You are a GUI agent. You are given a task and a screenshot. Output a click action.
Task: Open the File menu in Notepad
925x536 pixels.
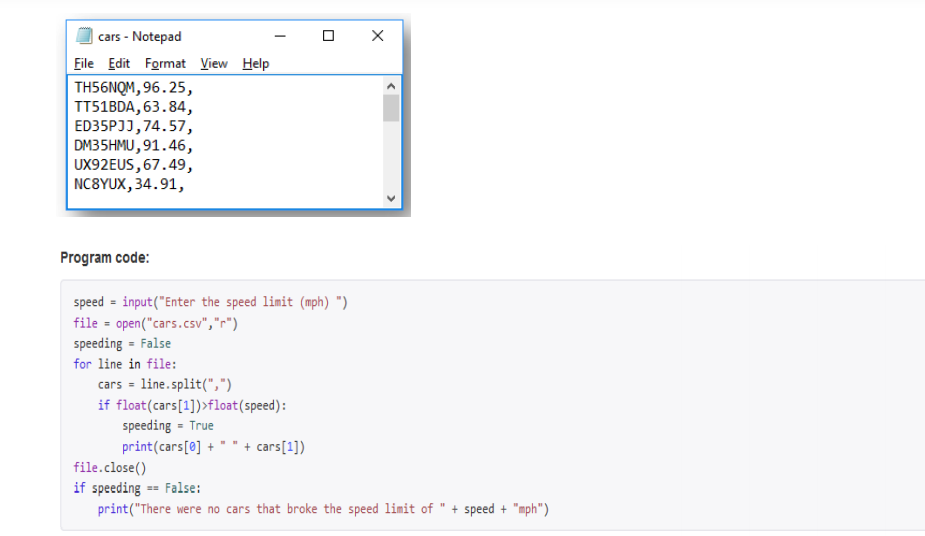[84, 64]
